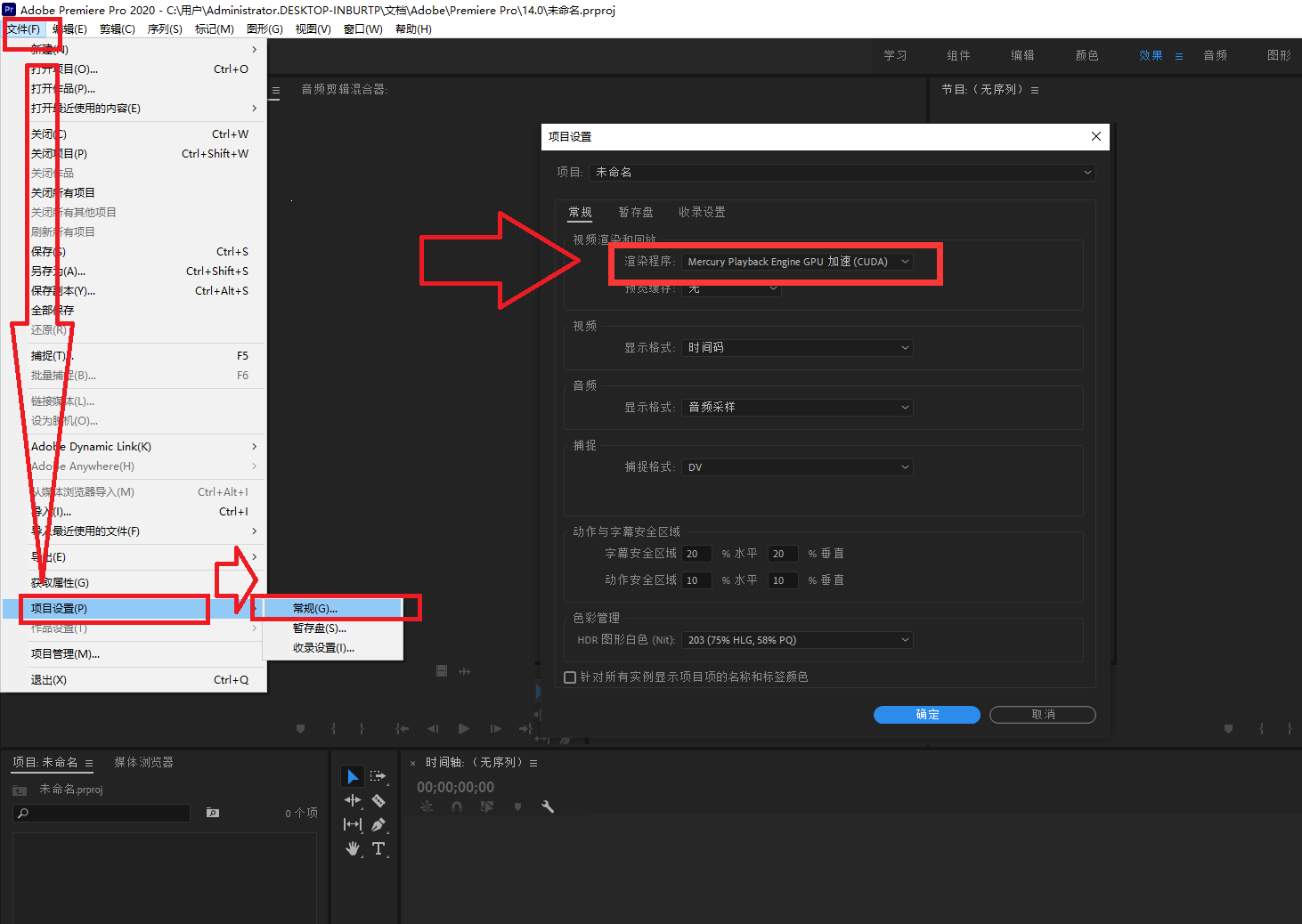Select the Hand tool
The image size is (1302, 924).
353,848
